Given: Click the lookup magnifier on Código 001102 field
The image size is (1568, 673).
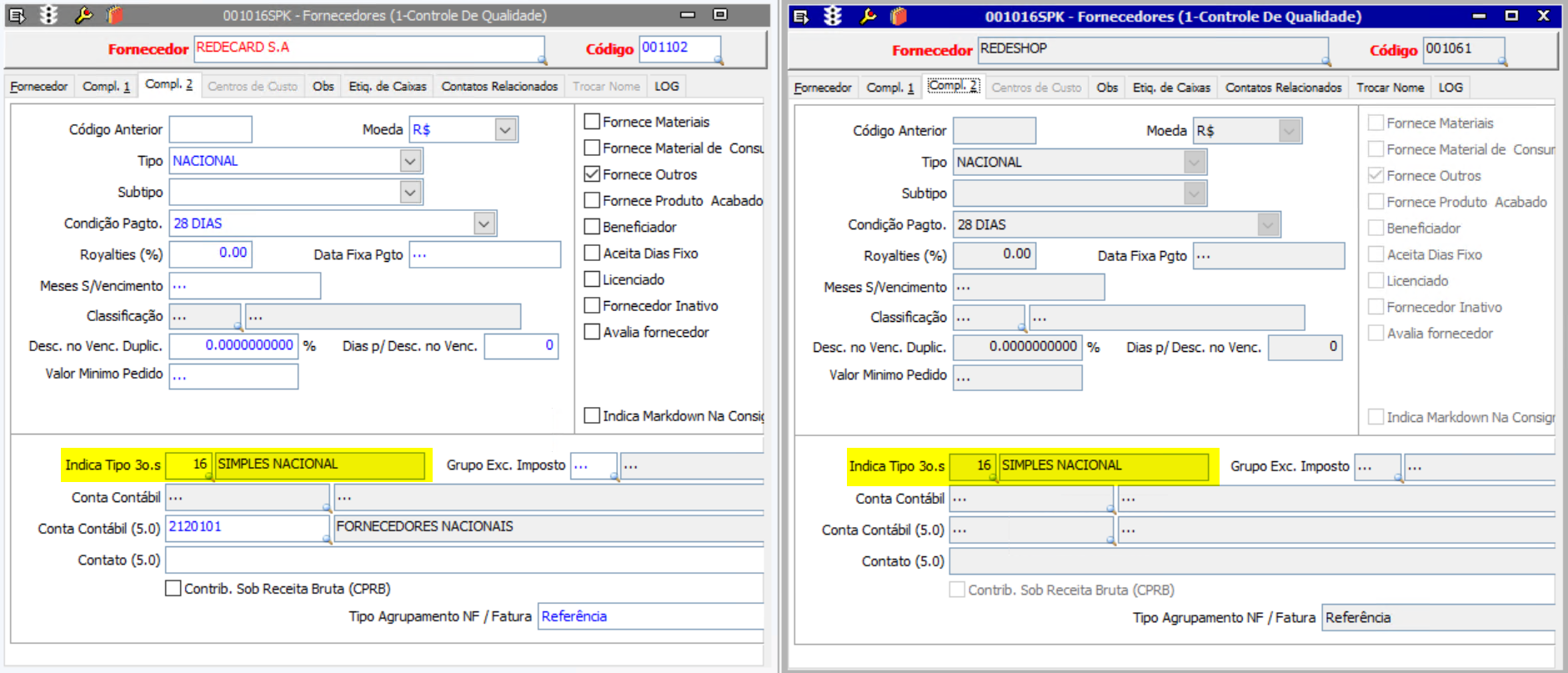Looking at the screenshot, I should point(719,59).
